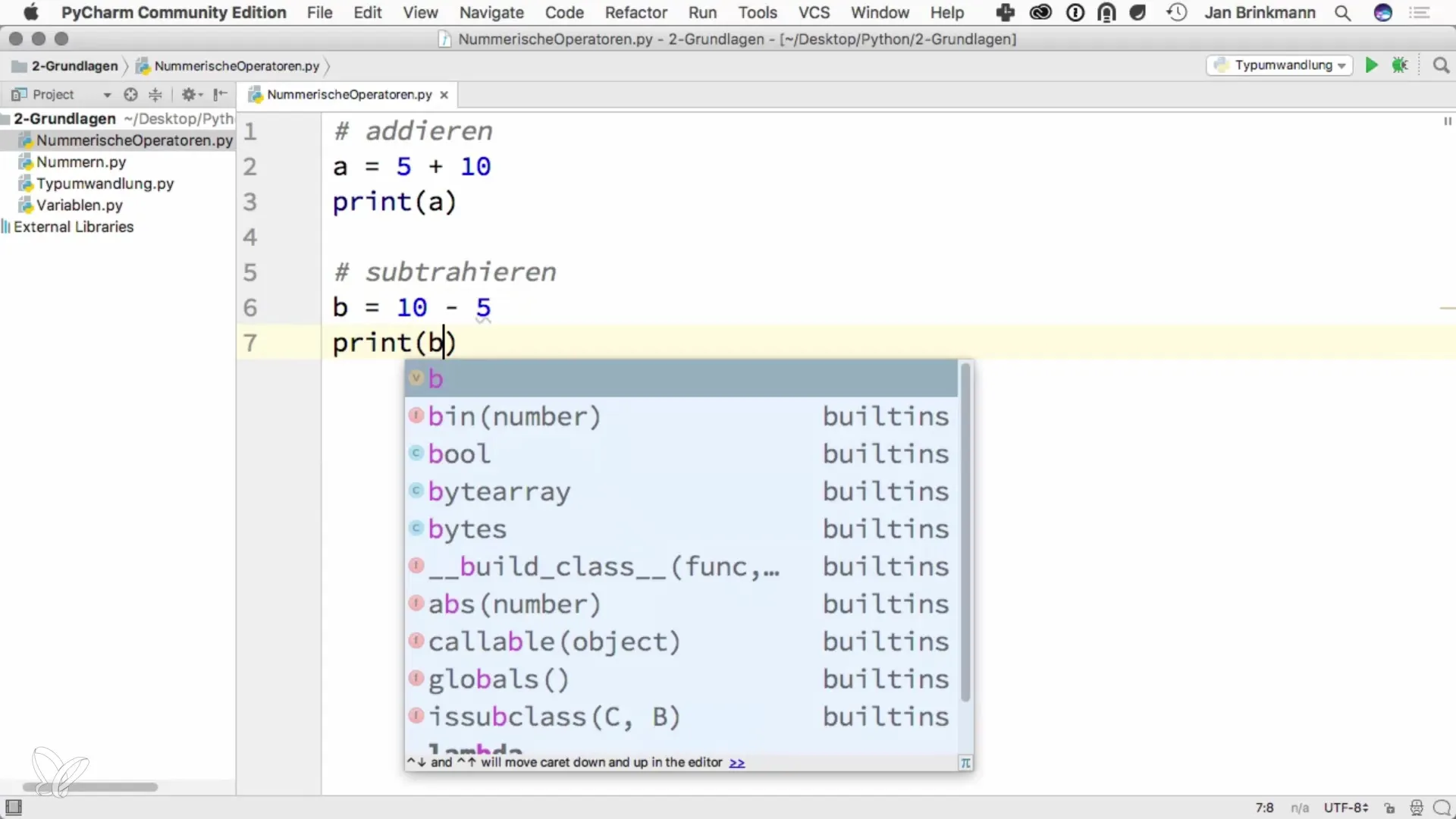The width and height of the screenshot is (1456, 819).
Task: Open the event log speech bubble
Action: (1442, 808)
